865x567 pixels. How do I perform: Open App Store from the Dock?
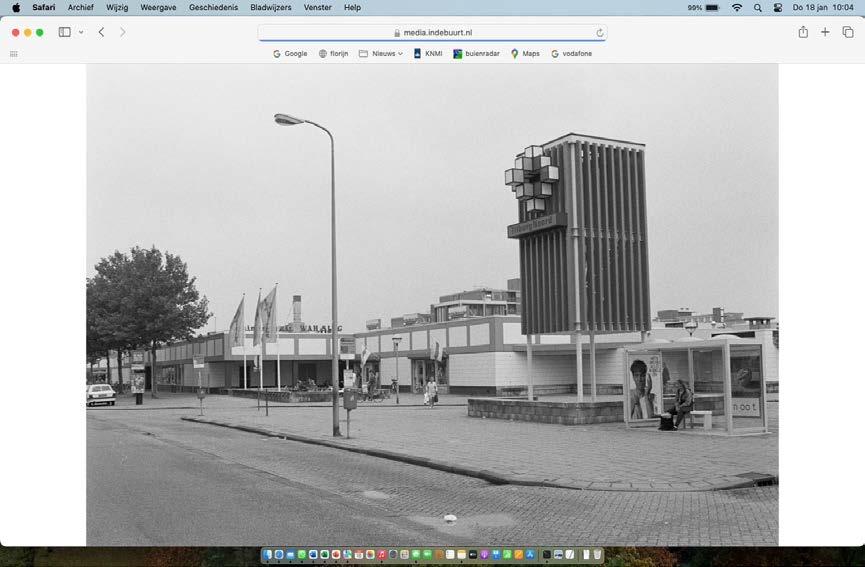(x=530, y=554)
